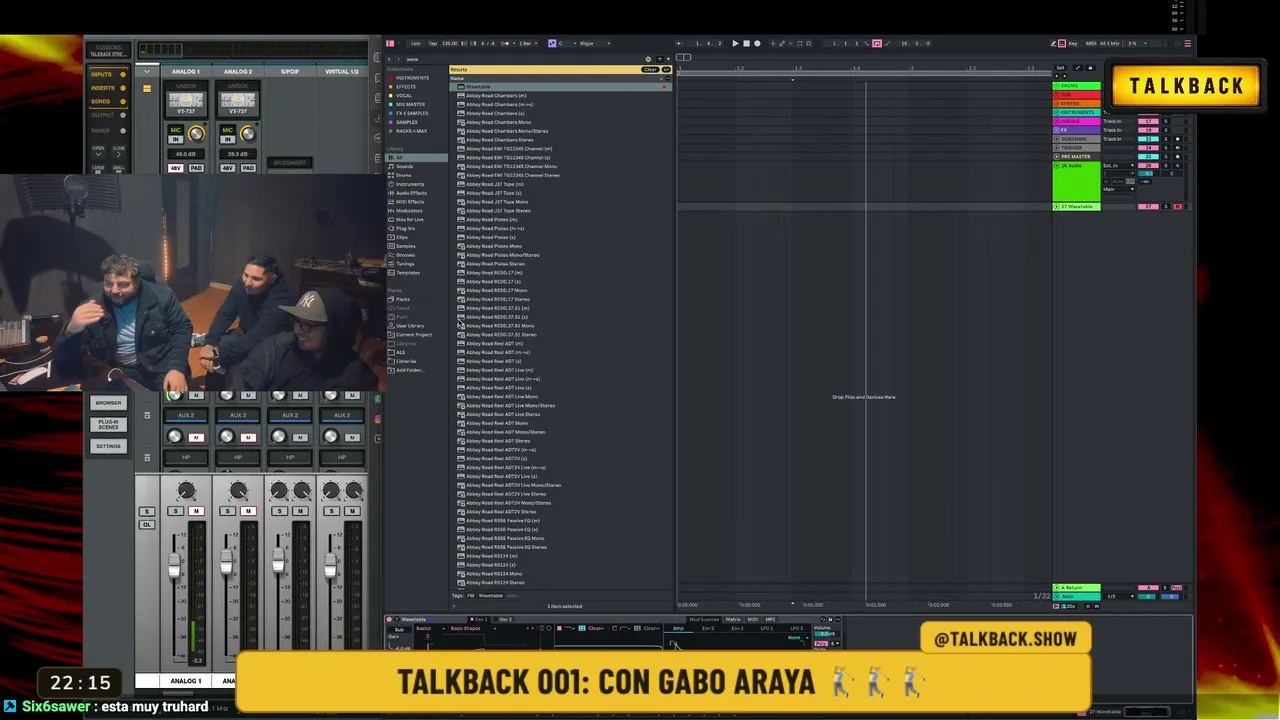Click the Templates icon in Library
Image resolution: width=1280 pixels, height=720 pixels.
pyautogui.click(x=392, y=273)
